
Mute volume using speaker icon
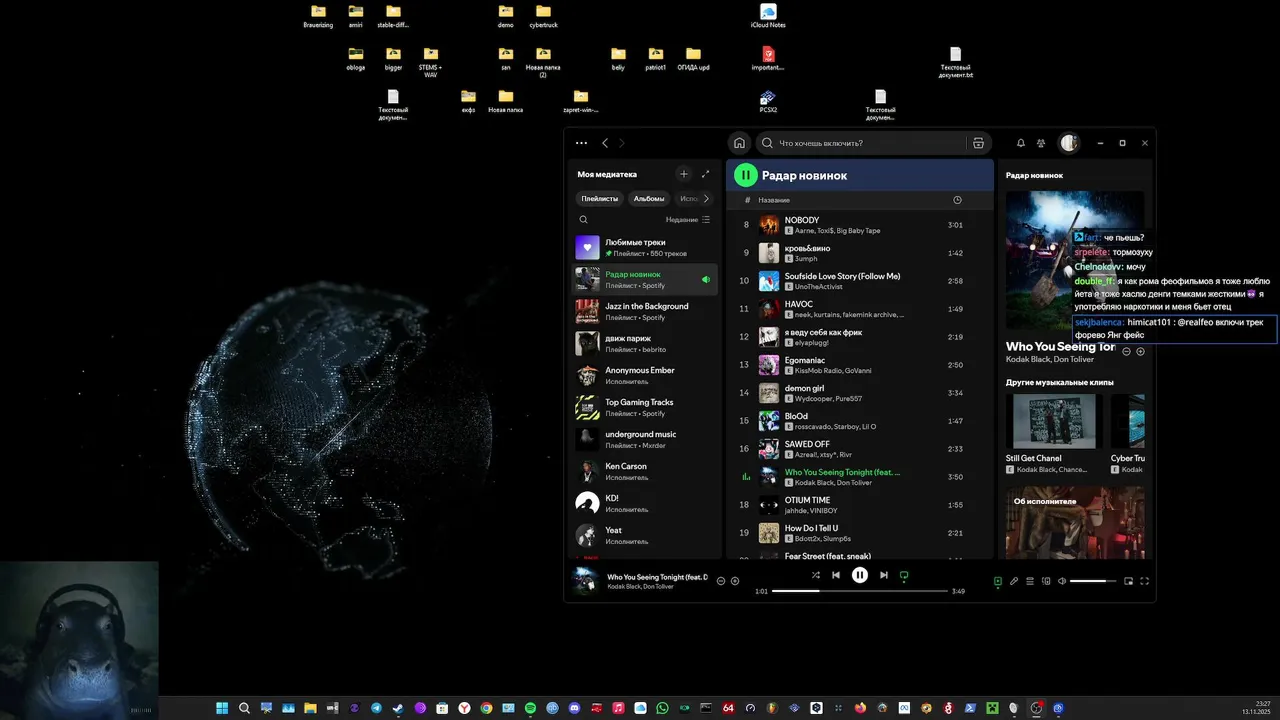(1062, 581)
